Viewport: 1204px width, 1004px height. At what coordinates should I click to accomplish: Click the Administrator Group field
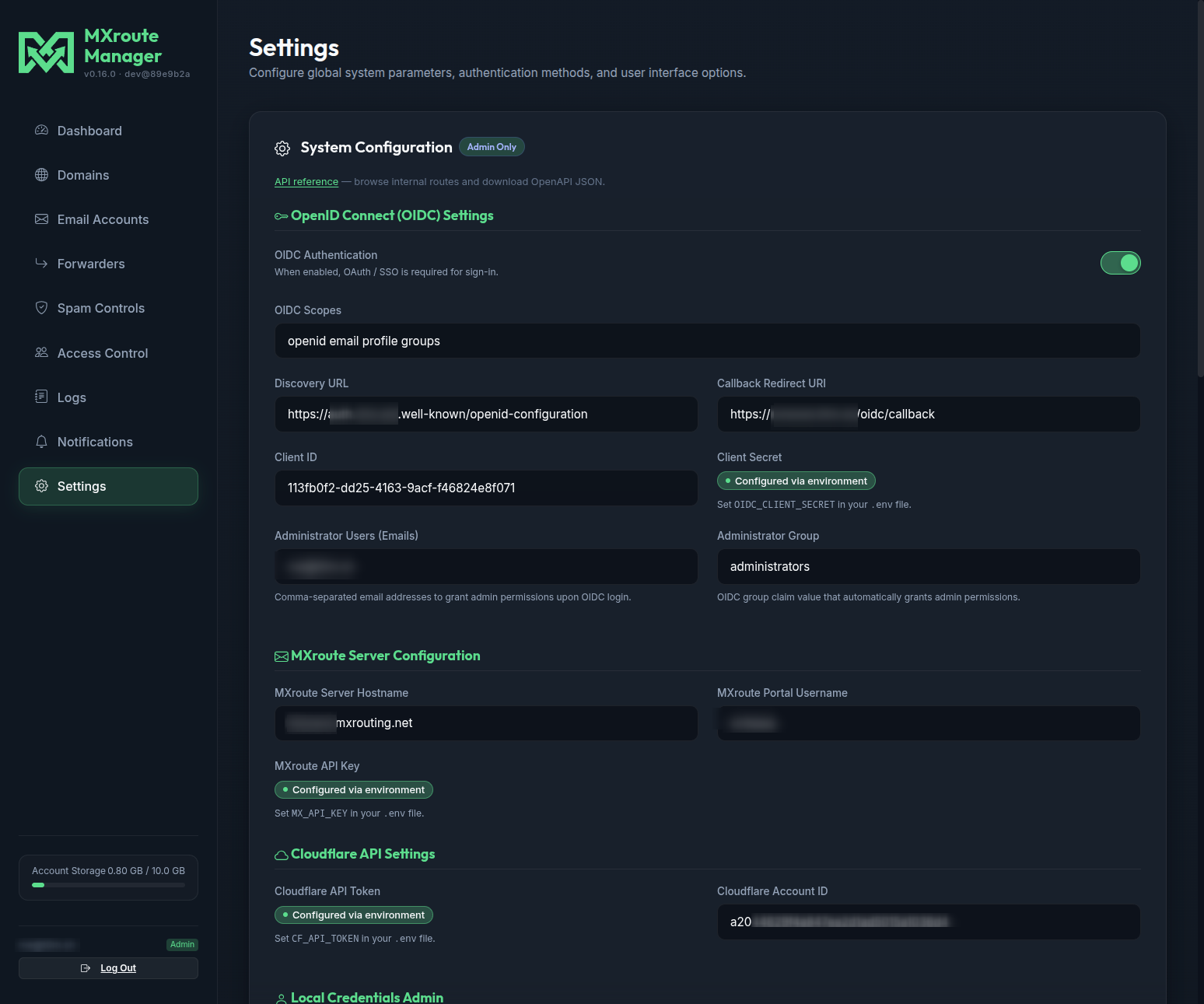929,566
